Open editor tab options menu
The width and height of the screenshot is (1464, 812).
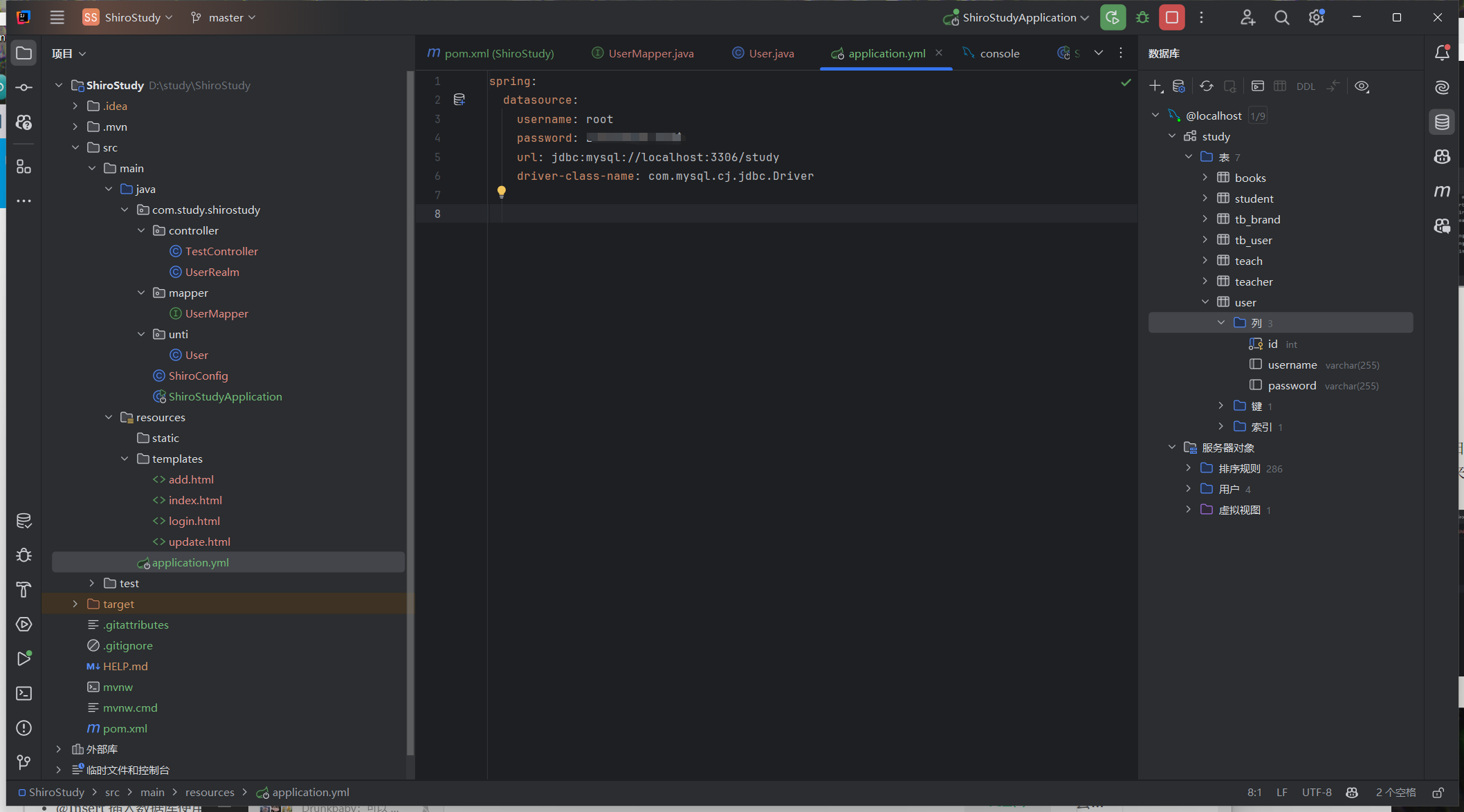click(x=1121, y=53)
